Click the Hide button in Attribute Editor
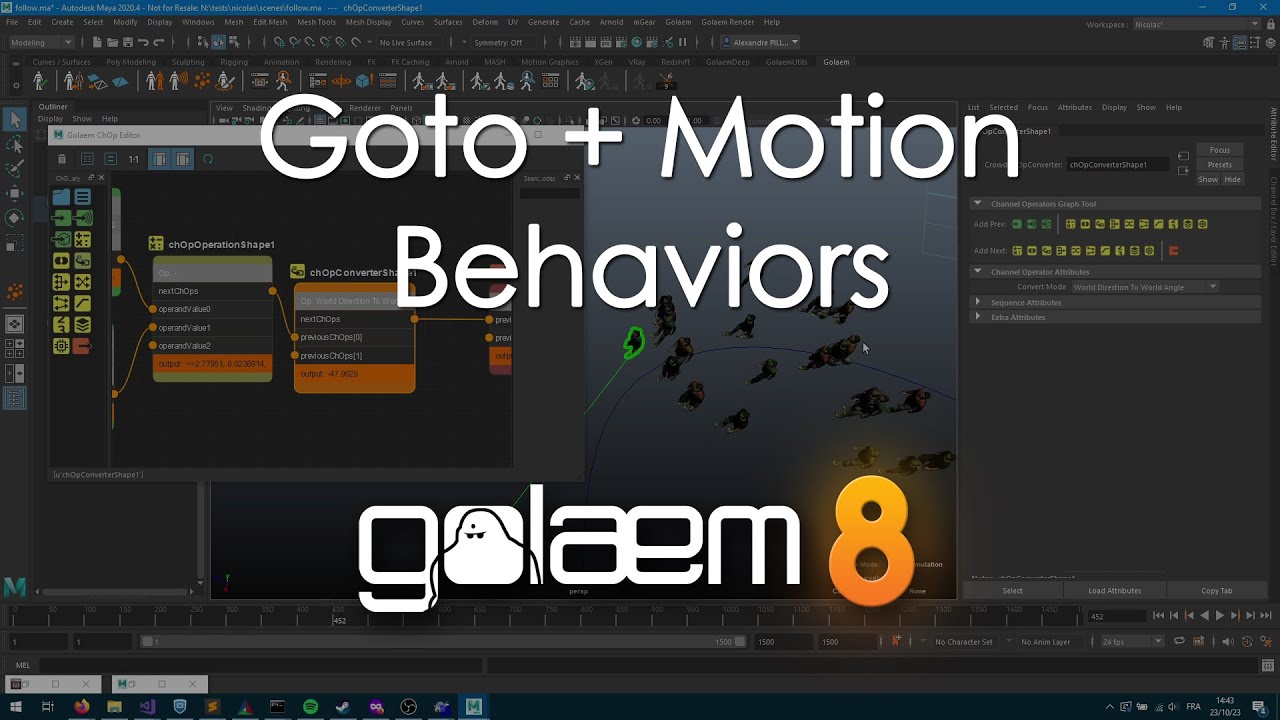The width and height of the screenshot is (1280, 720). [x=1232, y=180]
